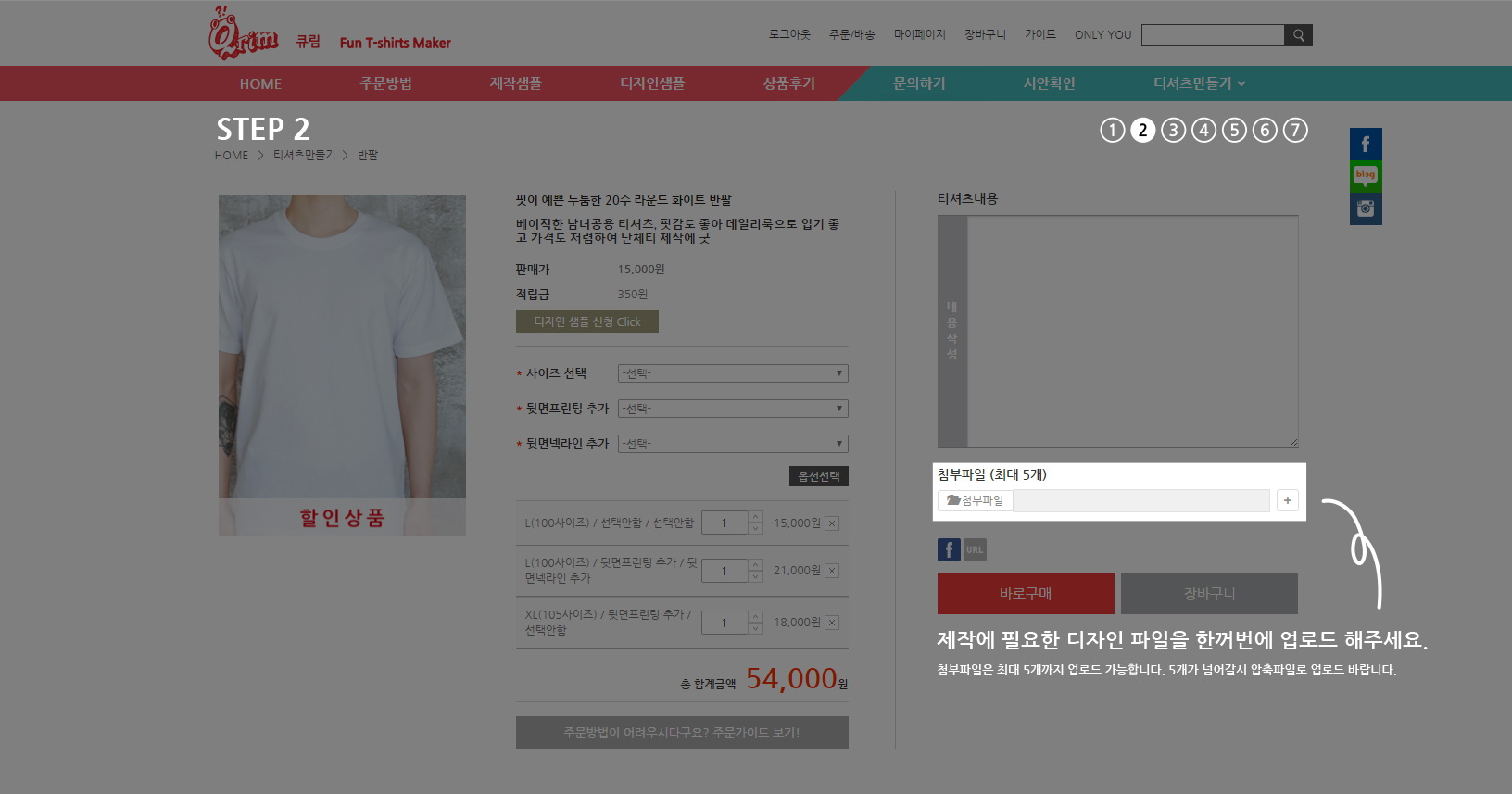The image size is (1512, 794).
Task: Click the search magnifier icon
Action: coord(1298,35)
